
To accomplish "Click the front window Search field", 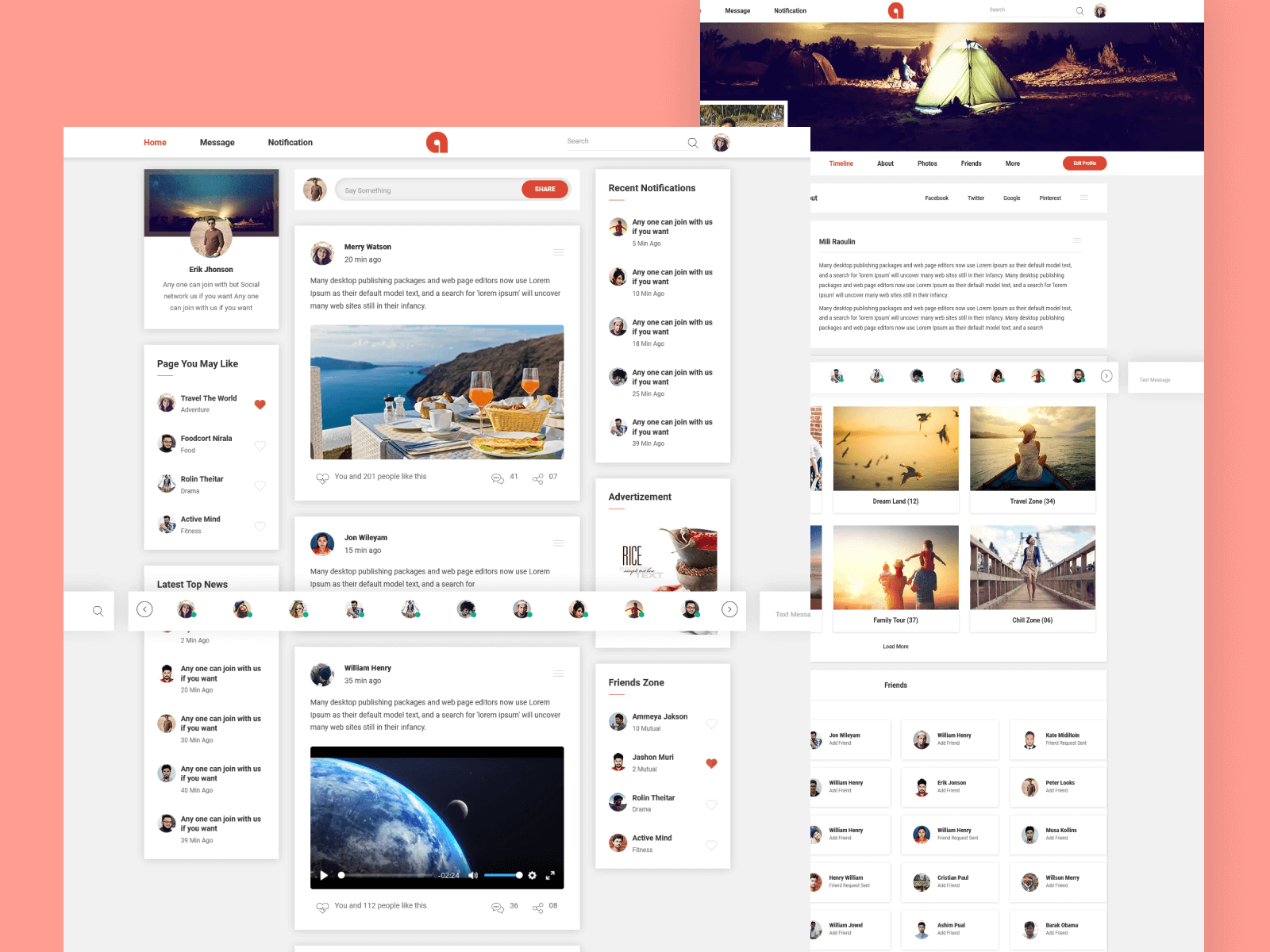I will [625, 142].
